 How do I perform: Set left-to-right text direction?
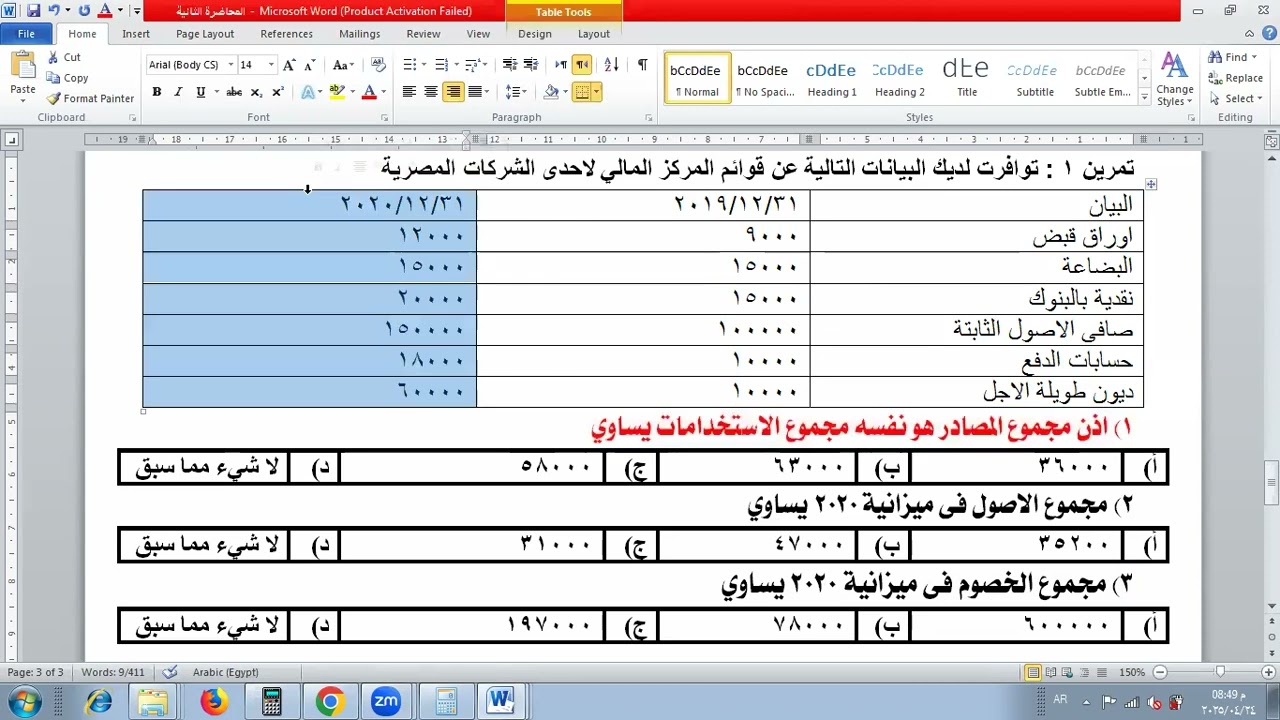(x=560, y=65)
